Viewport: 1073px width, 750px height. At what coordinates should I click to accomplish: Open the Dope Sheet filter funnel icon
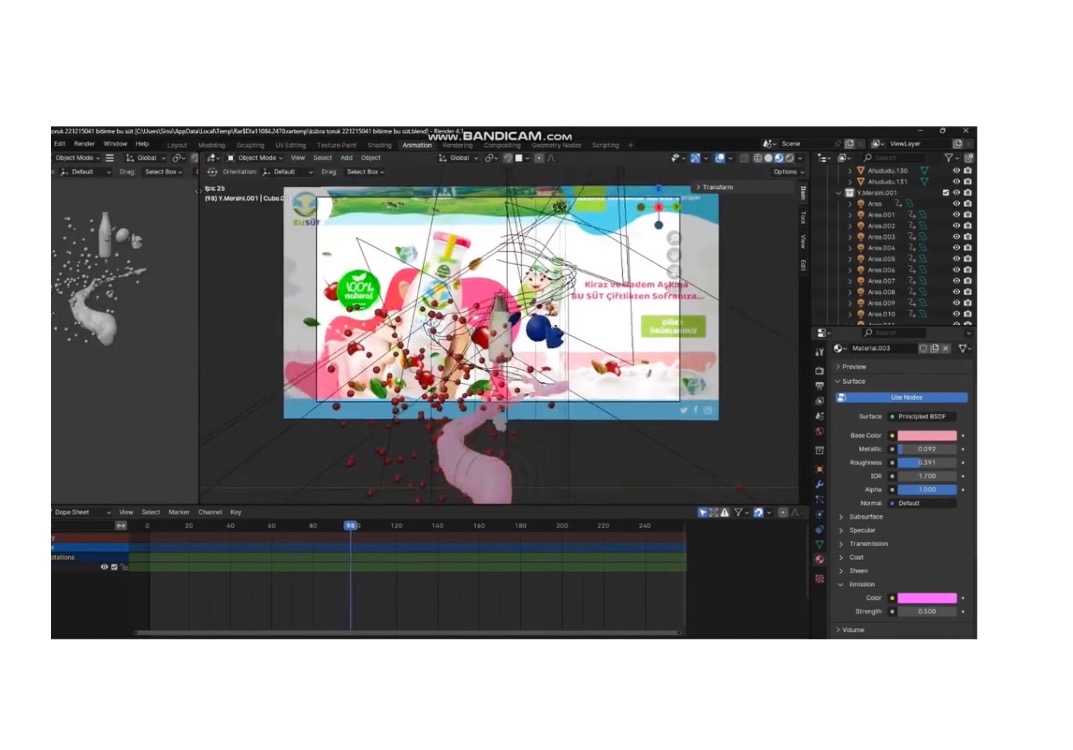[738, 512]
